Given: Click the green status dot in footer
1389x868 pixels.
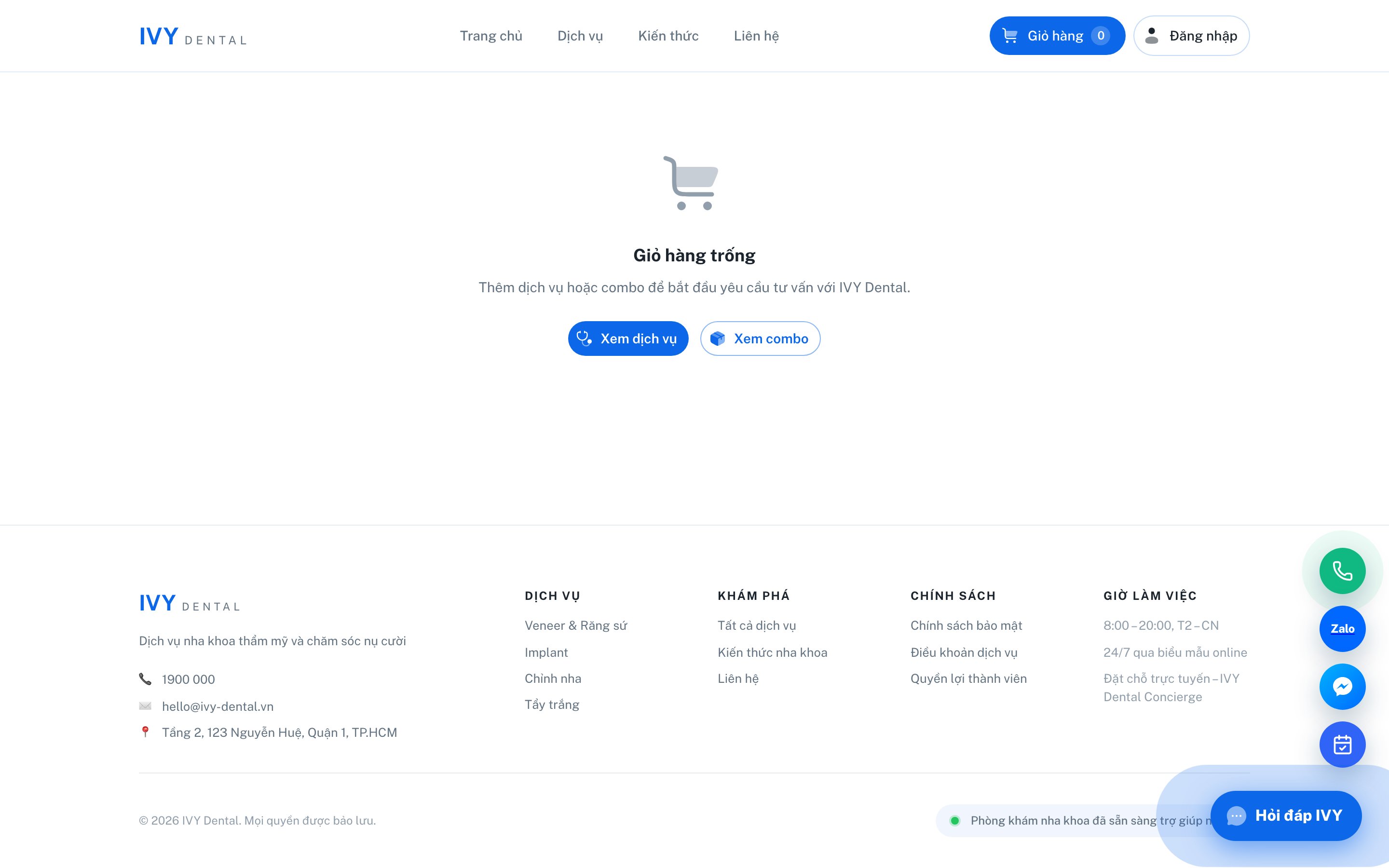Looking at the screenshot, I should pyautogui.click(x=954, y=820).
